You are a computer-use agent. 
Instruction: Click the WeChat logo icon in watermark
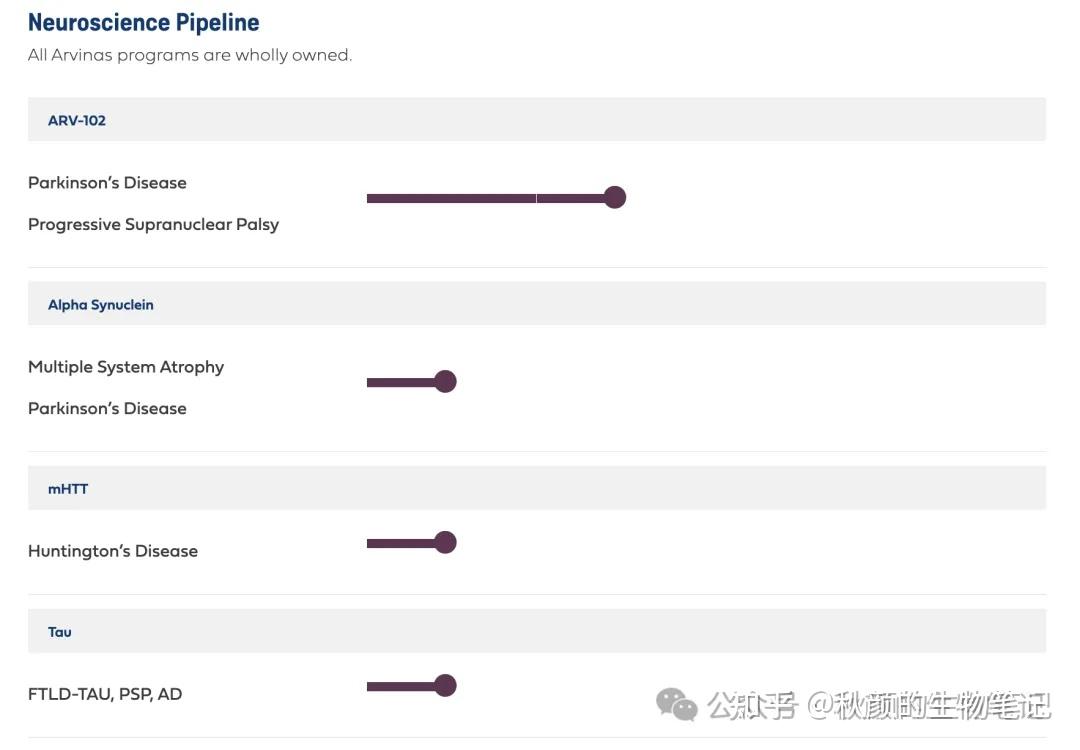click(677, 705)
